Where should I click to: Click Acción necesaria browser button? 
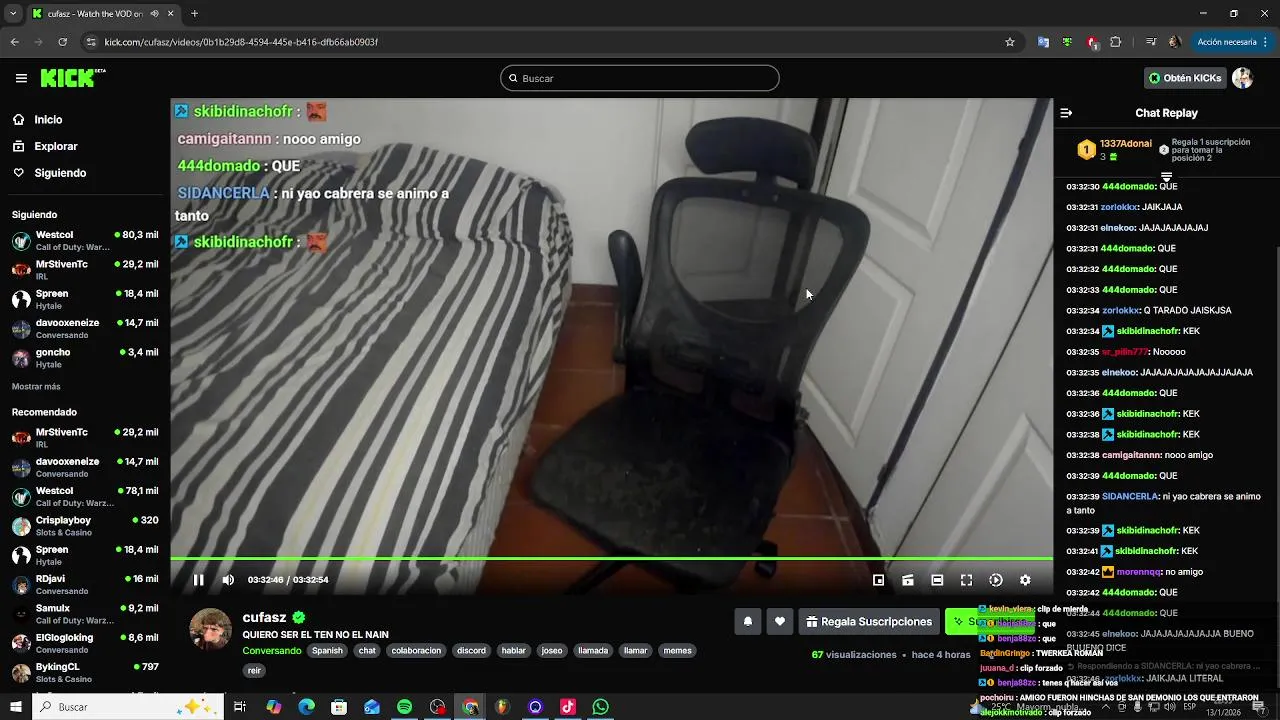pos(1226,42)
